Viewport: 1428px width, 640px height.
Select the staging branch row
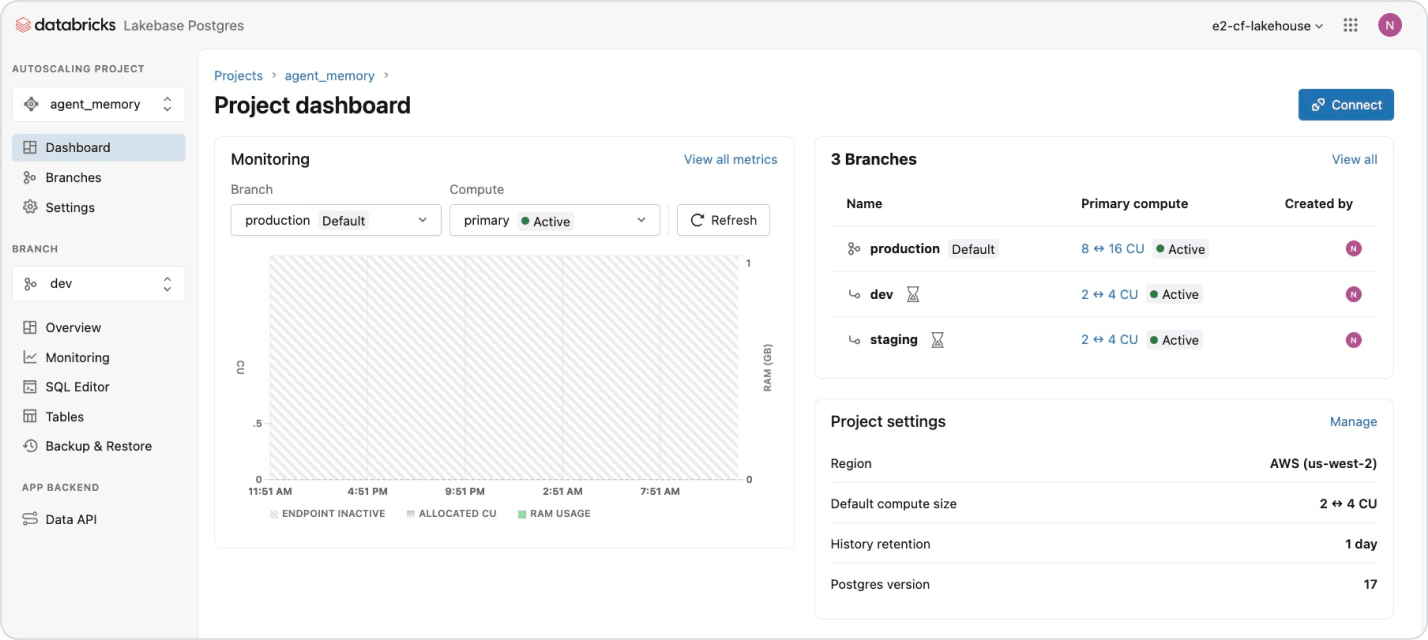pyautogui.click(x=893, y=339)
